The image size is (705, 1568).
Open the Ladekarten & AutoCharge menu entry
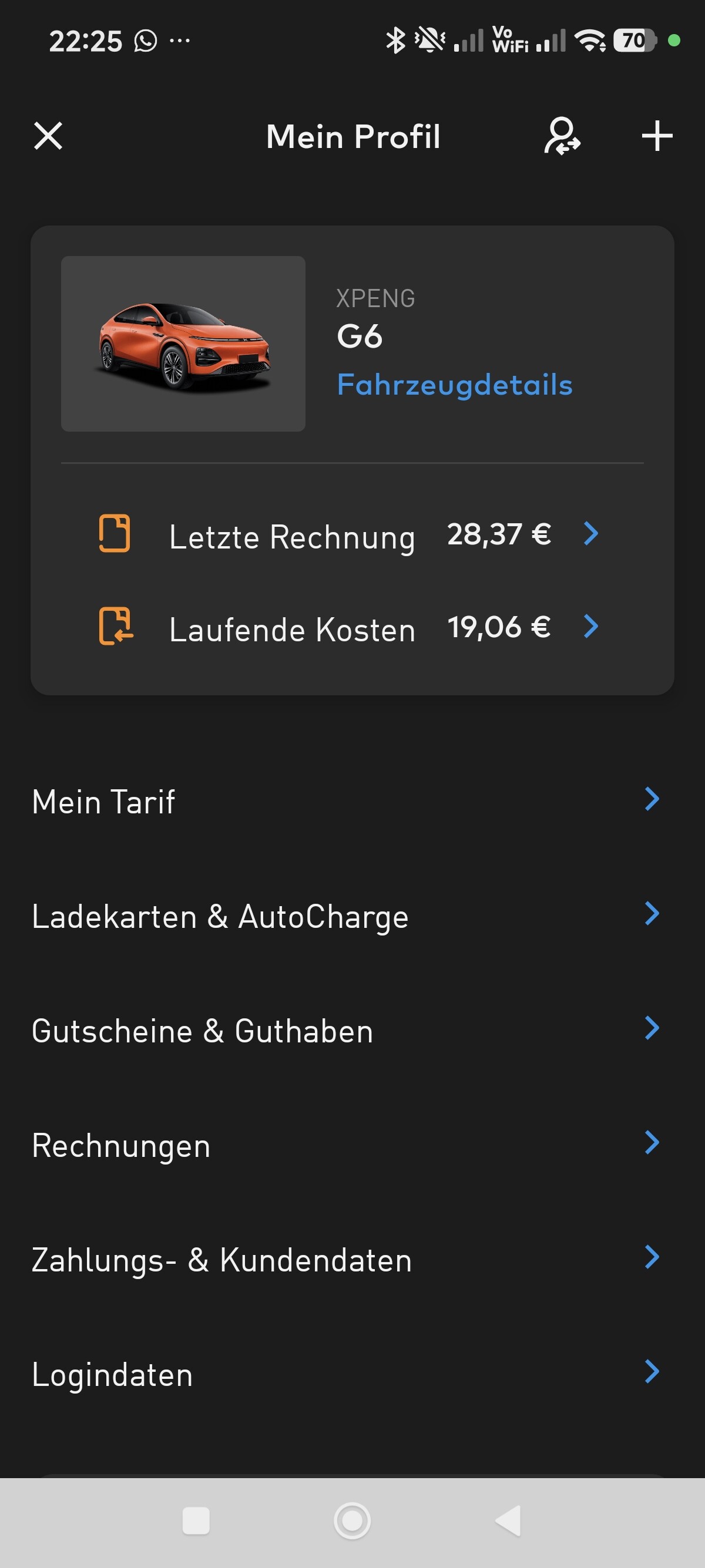coord(220,916)
